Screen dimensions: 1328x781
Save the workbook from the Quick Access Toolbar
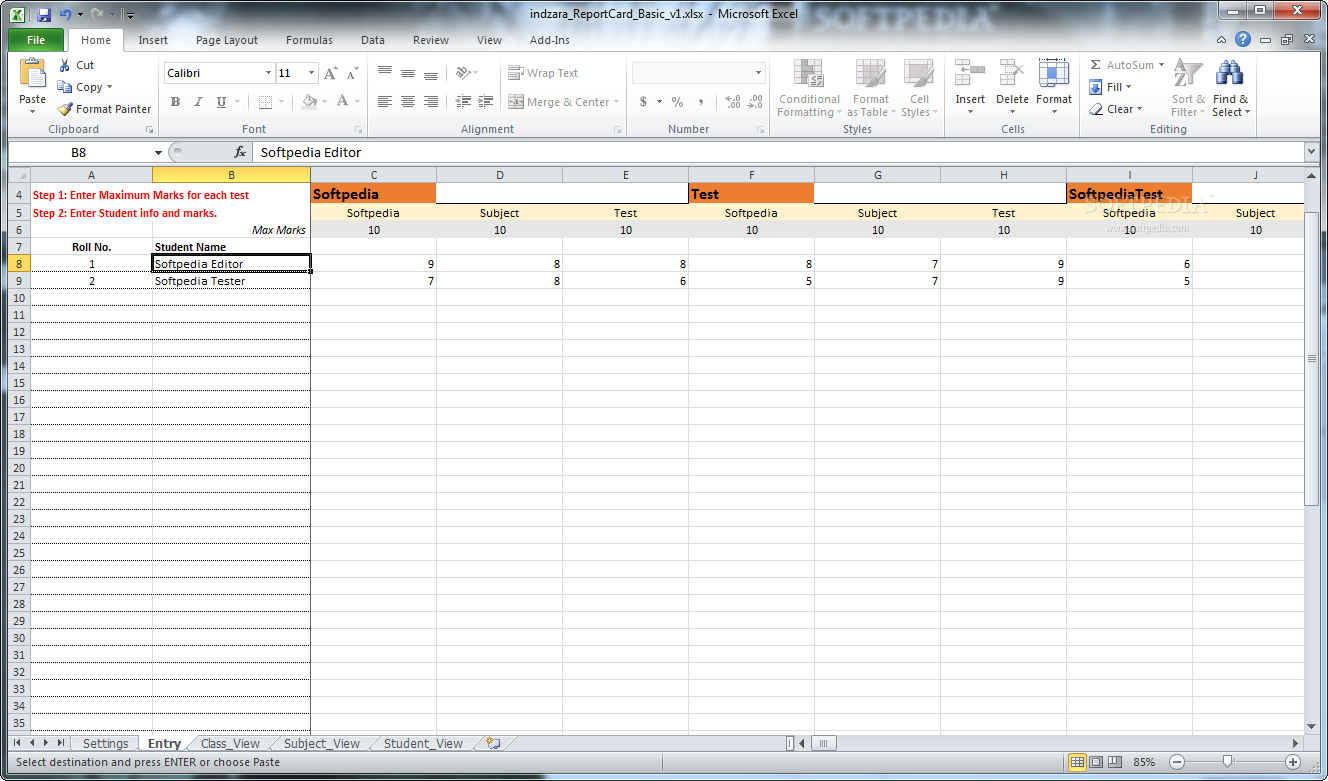pyautogui.click(x=44, y=15)
